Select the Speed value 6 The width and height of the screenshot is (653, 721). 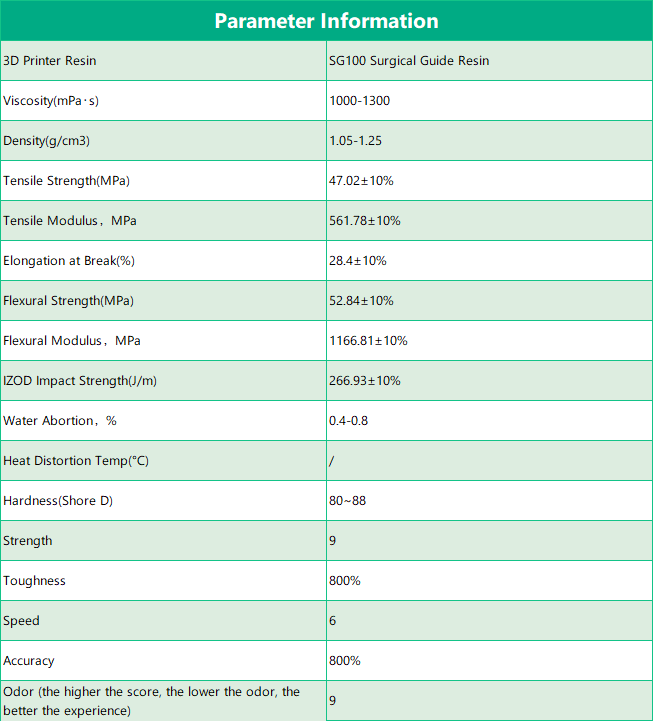(333, 621)
